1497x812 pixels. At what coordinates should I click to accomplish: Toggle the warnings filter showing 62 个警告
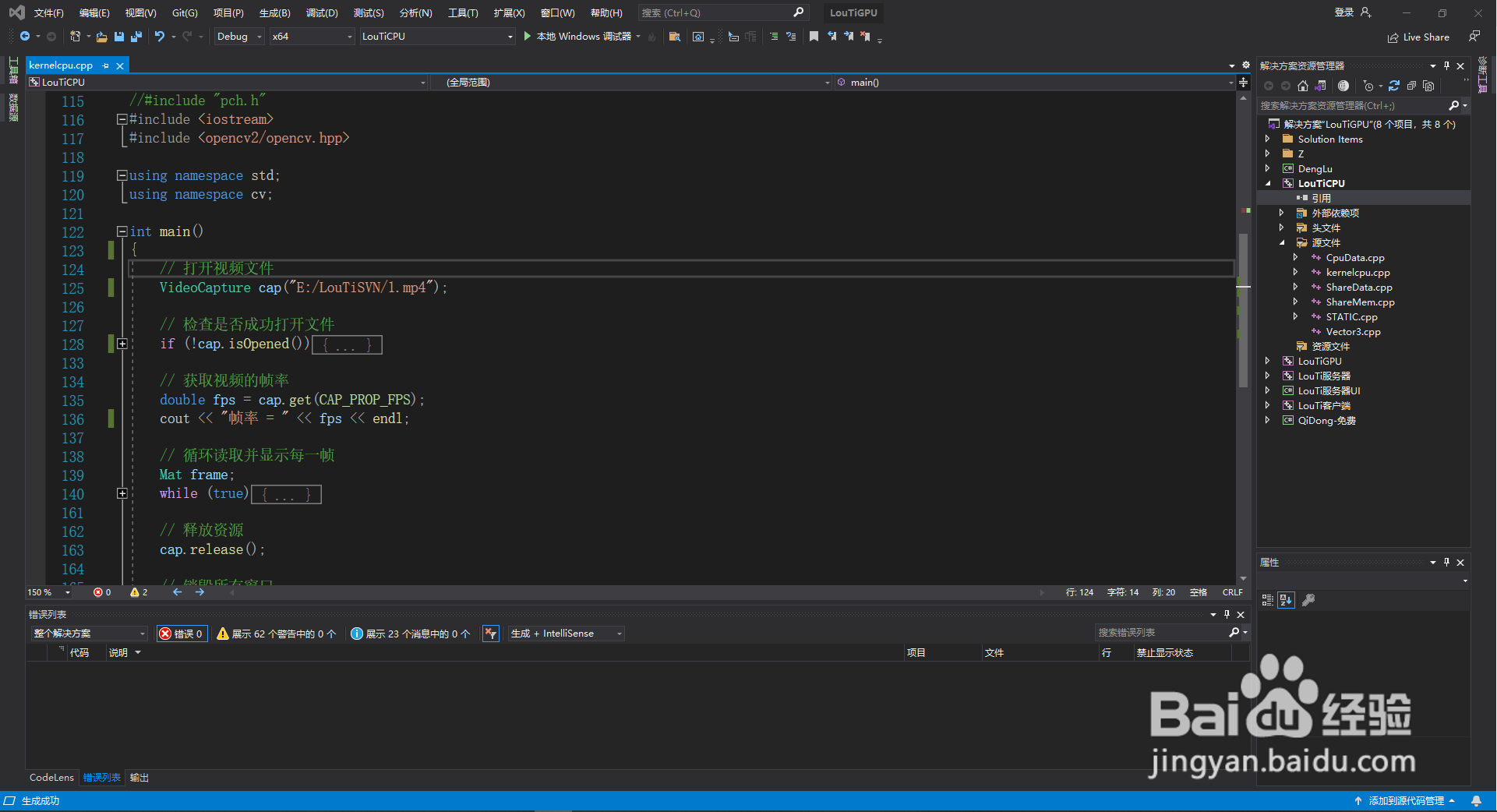pyautogui.click(x=276, y=634)
